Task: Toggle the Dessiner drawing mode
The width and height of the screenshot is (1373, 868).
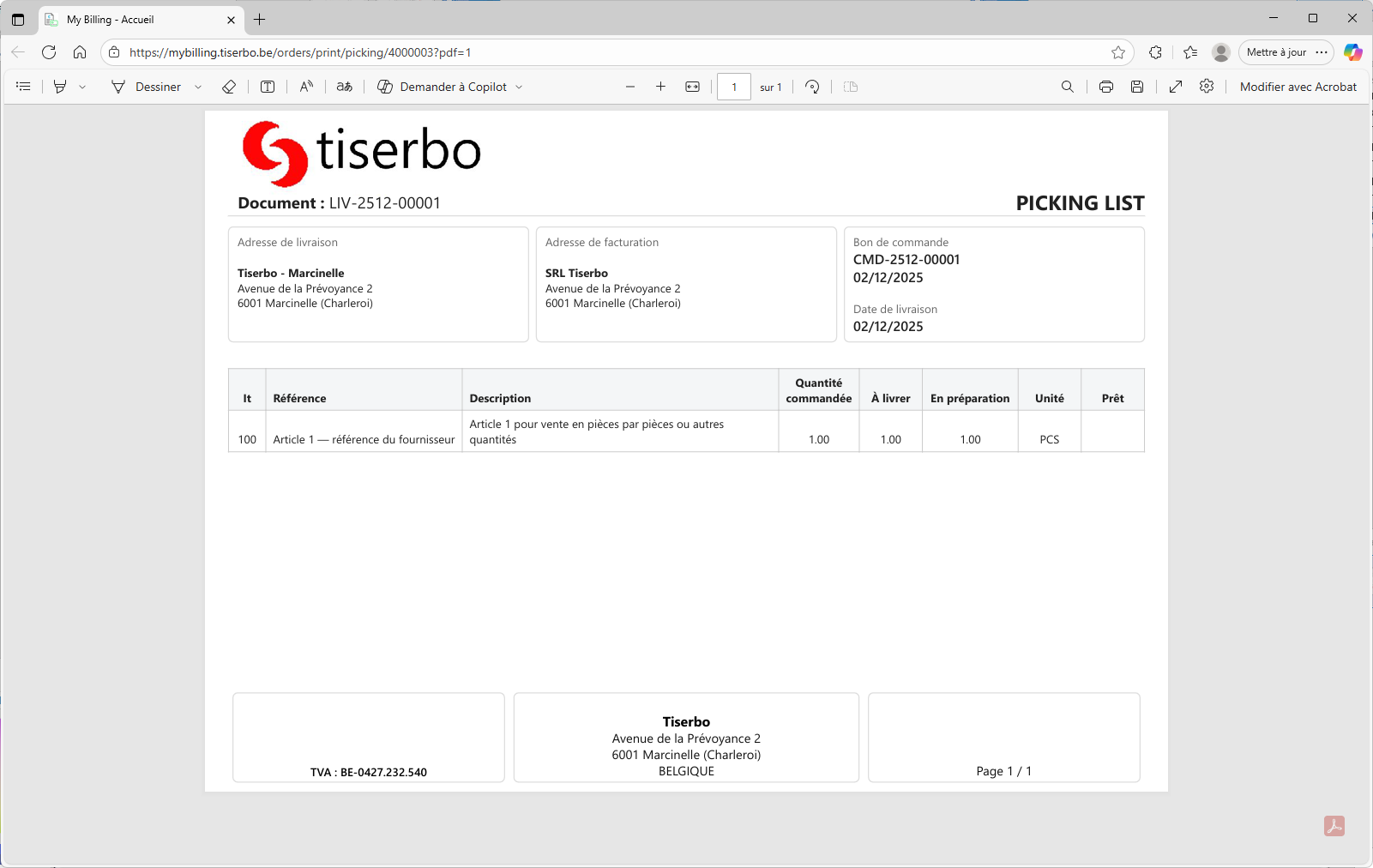Action: coord(147,87)
